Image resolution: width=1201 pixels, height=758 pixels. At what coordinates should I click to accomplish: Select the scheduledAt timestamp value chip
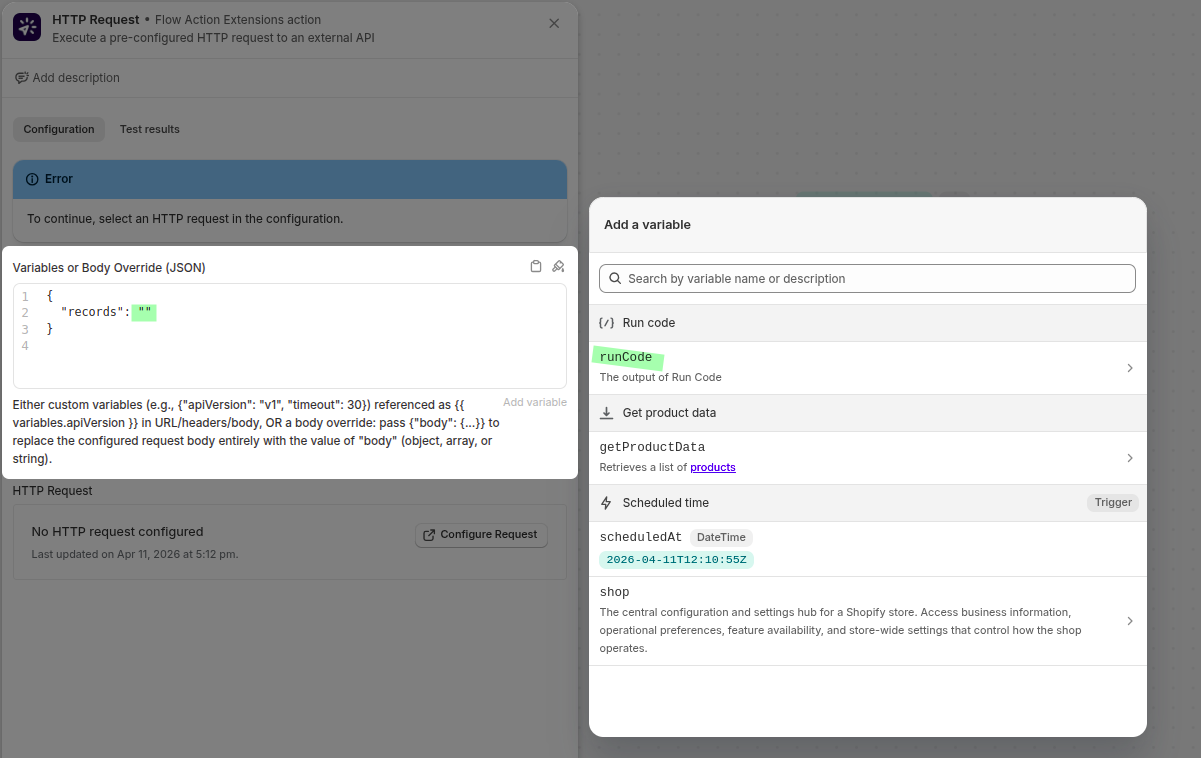pyautogui.click(x=676, y=559)
